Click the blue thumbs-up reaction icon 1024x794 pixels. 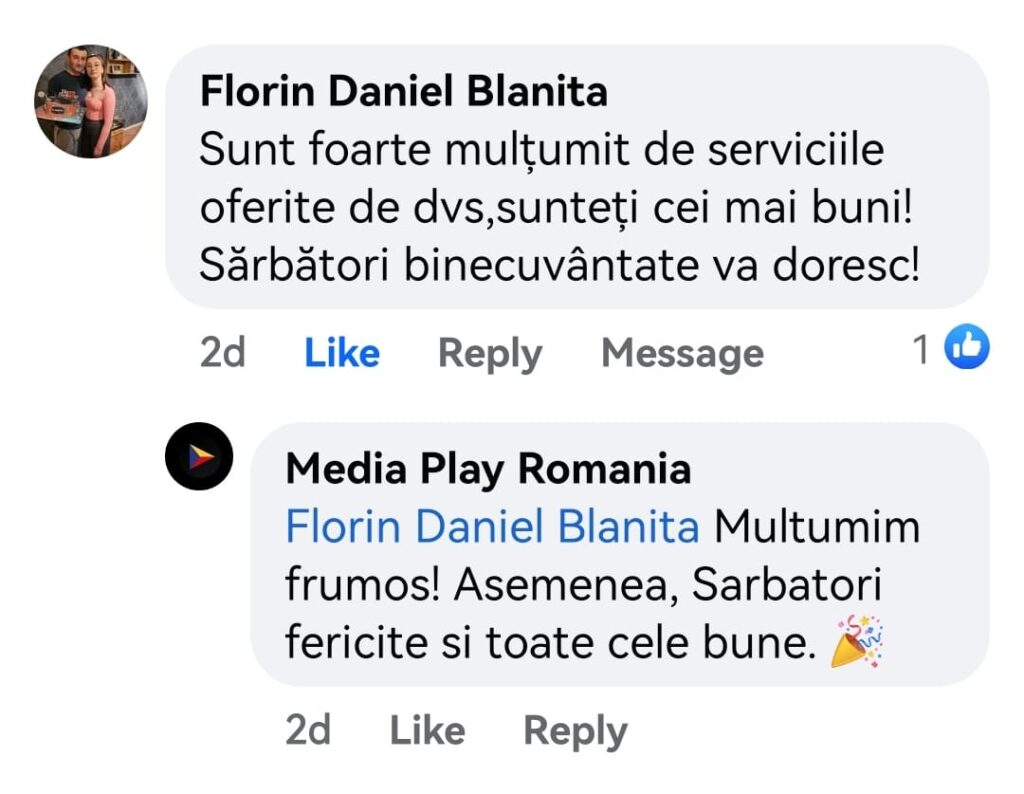coord(966,348)
